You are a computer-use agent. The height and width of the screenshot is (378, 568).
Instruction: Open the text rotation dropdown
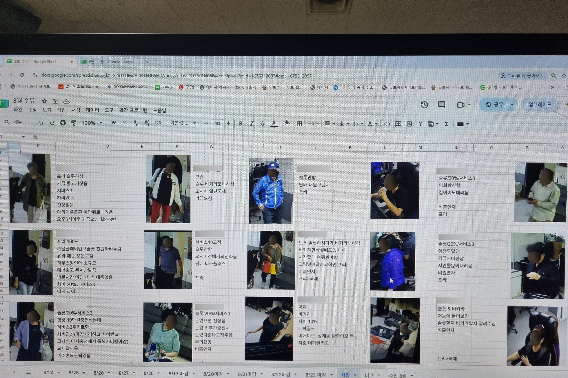pos(371,124)
